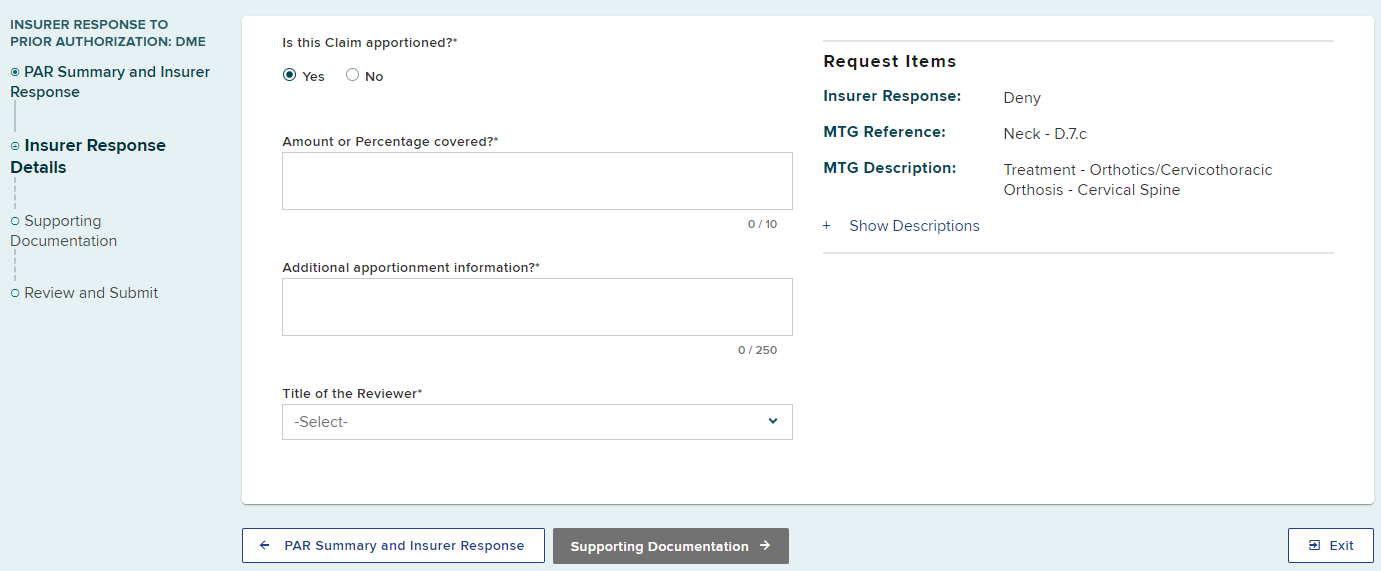1381x571 pixels.
Task: Focus the Additional apportionment information text box
Action: click(537, 307)
